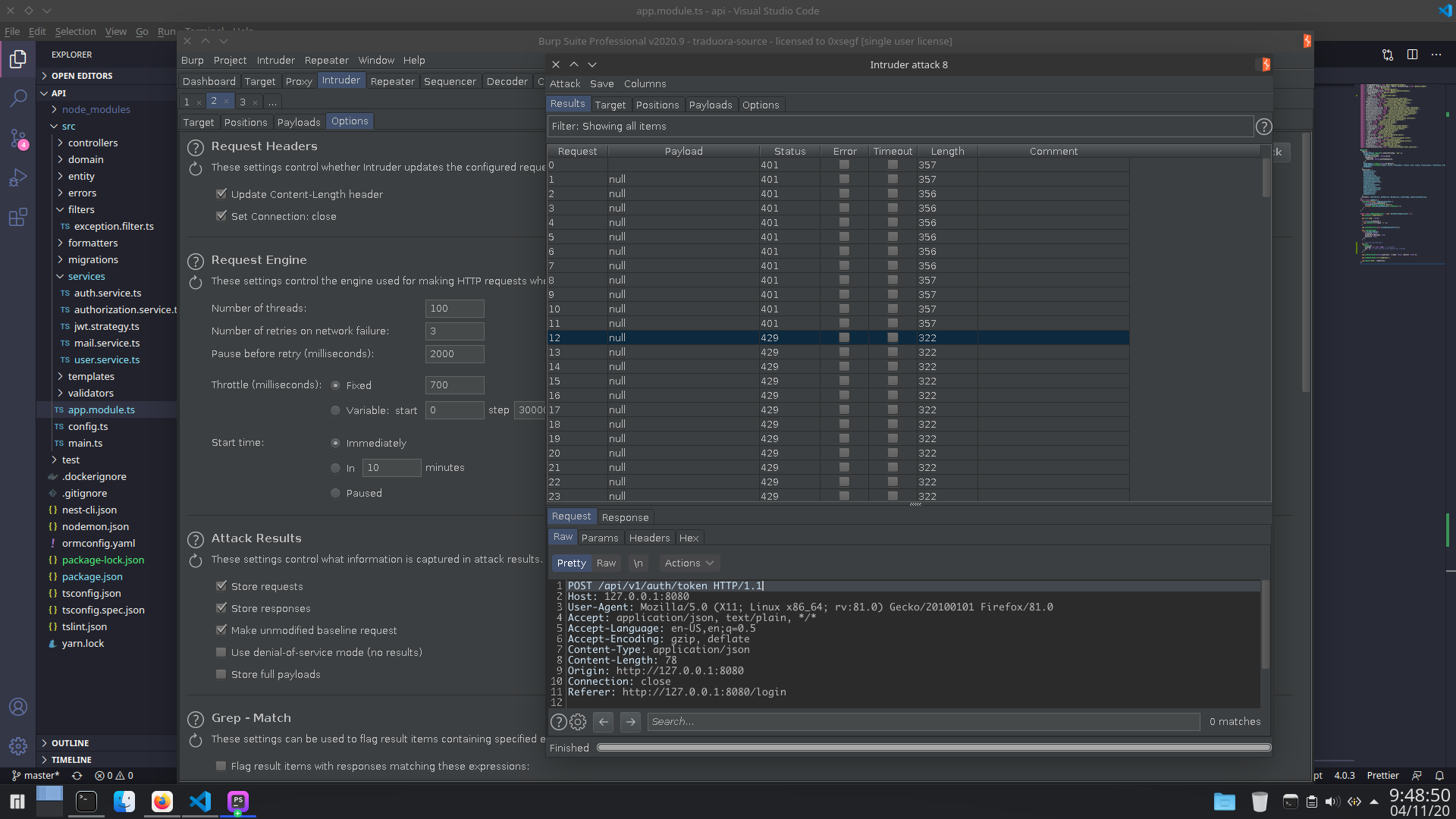Uncheck Update Content-Length header

(221, 194)
